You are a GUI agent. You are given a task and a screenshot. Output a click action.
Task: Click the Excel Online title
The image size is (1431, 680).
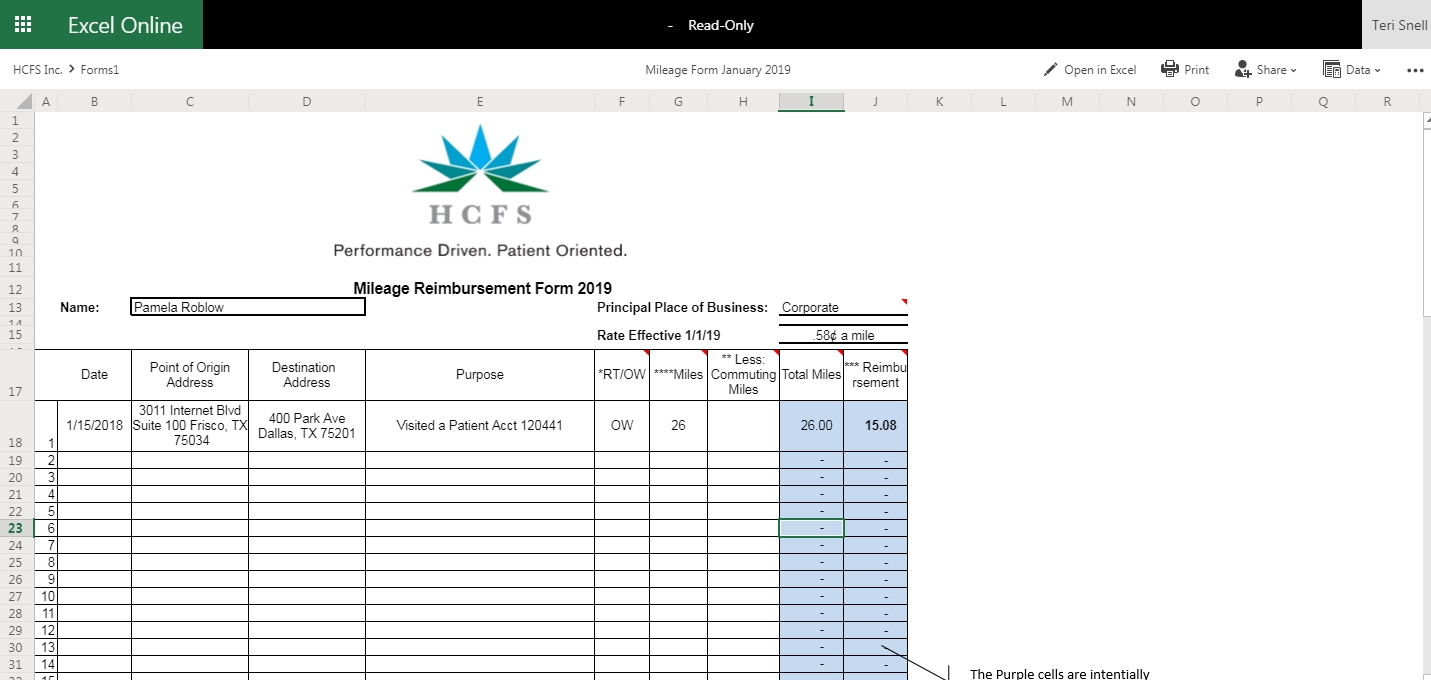125,25
